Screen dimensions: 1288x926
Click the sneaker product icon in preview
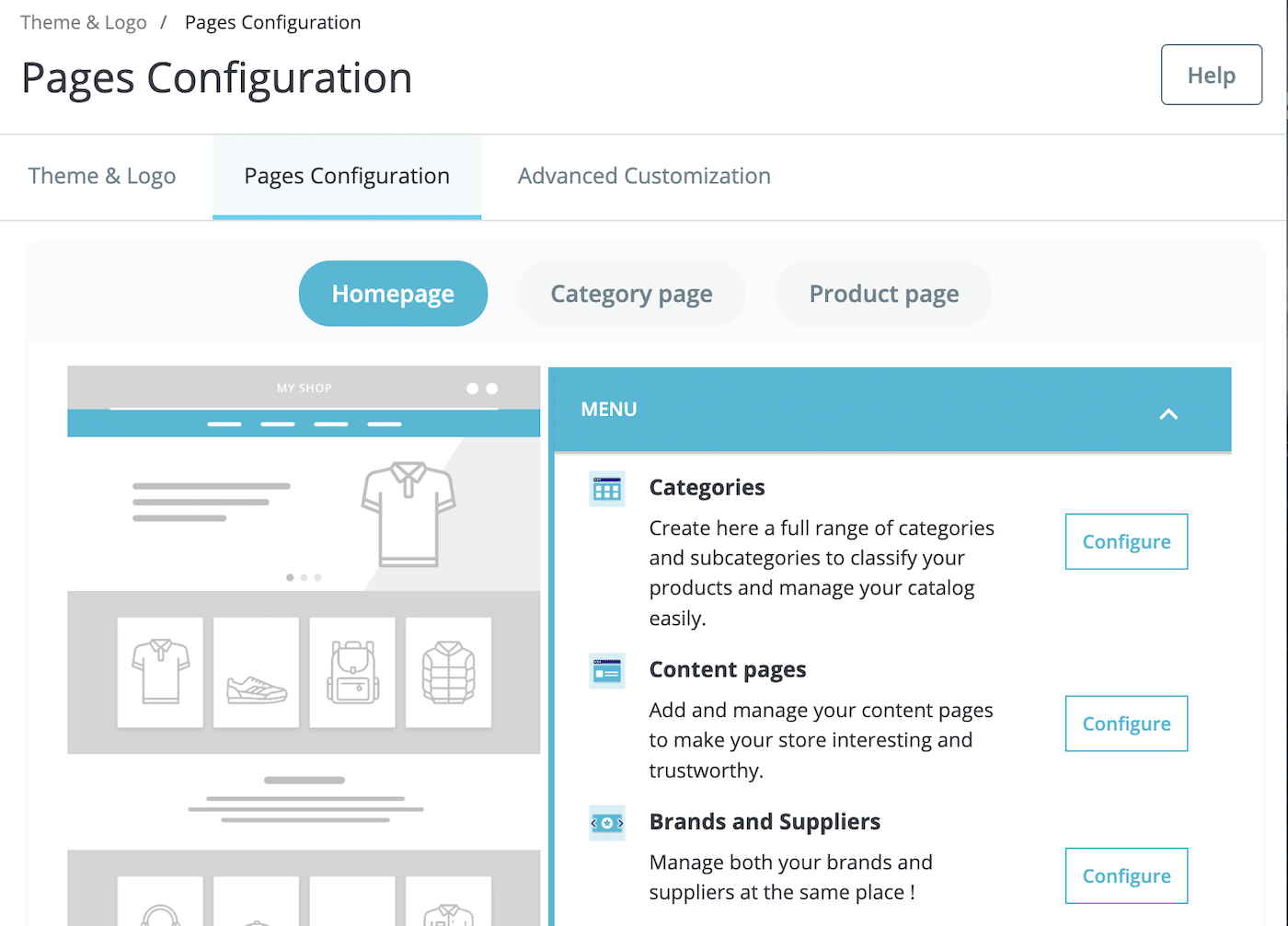click(256, 672)
